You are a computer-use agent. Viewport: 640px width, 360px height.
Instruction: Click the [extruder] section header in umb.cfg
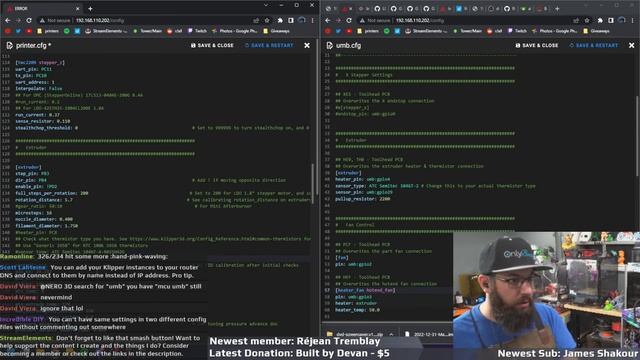click(x=348, y=173)
